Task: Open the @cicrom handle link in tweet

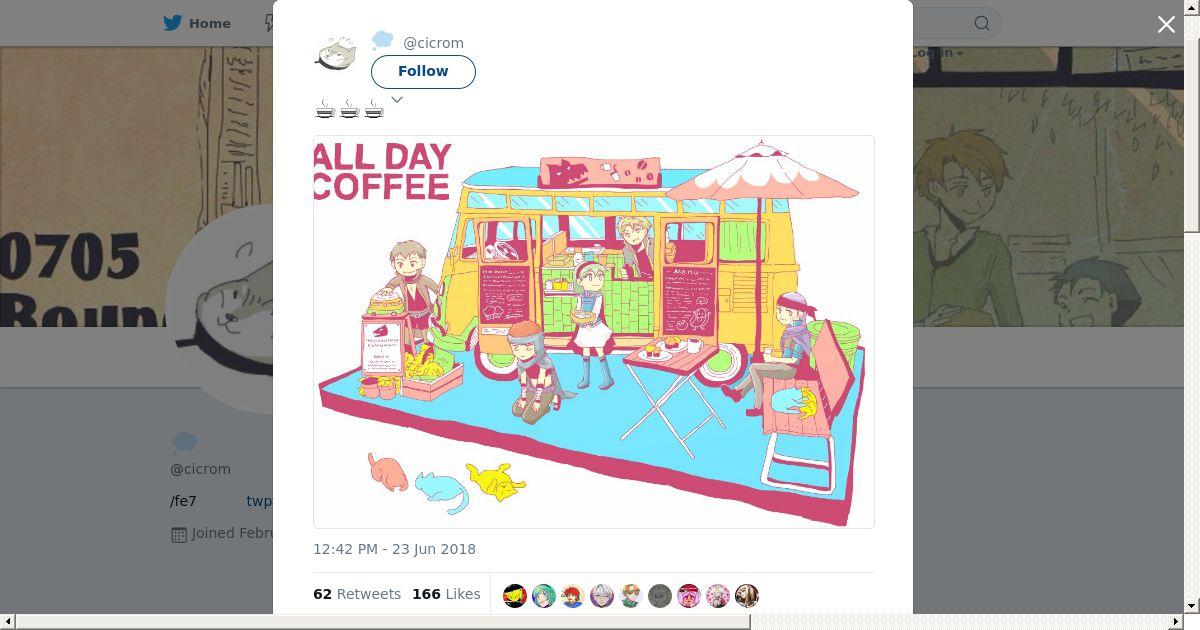Action: [x=433, y=43]
